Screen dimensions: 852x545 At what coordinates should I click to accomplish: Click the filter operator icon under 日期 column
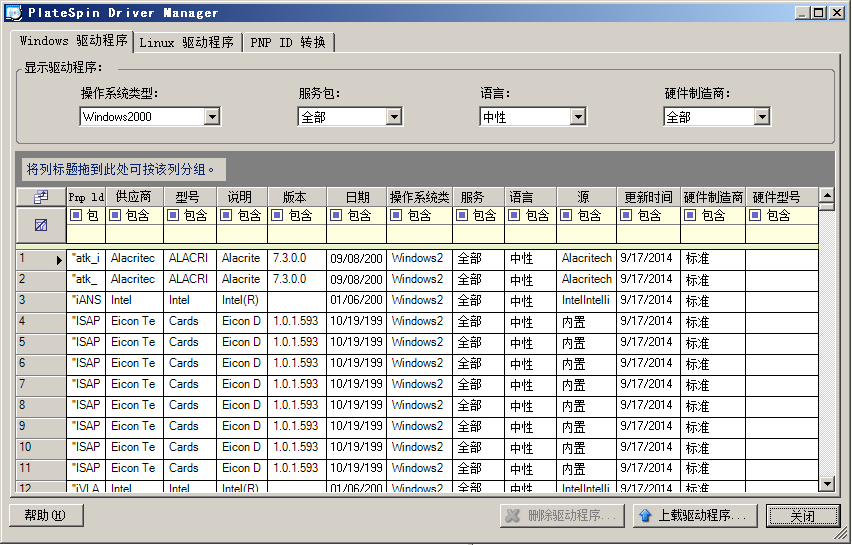(336, 215)
